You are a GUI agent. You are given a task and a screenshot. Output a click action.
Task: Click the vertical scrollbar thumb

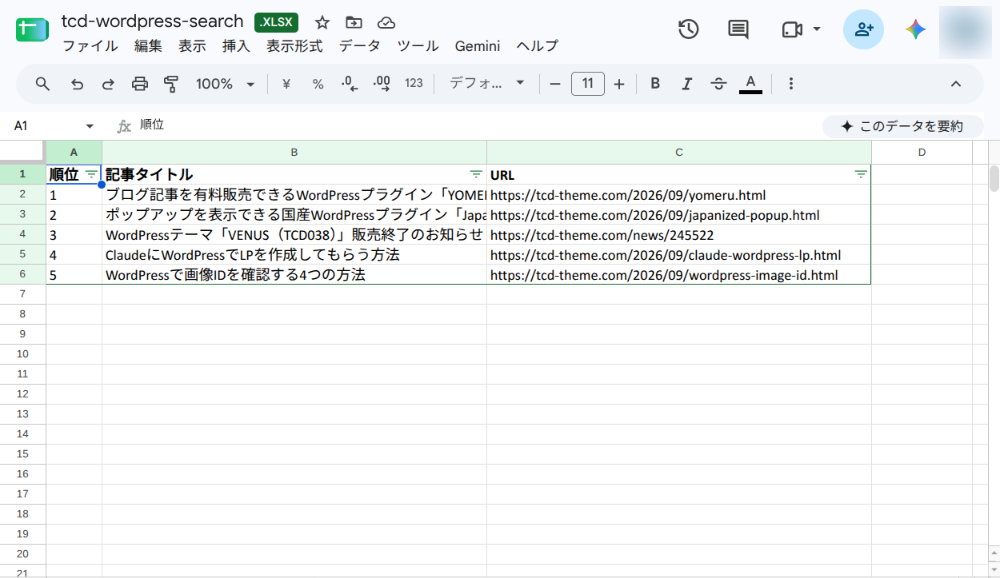[x=994, y=179]
